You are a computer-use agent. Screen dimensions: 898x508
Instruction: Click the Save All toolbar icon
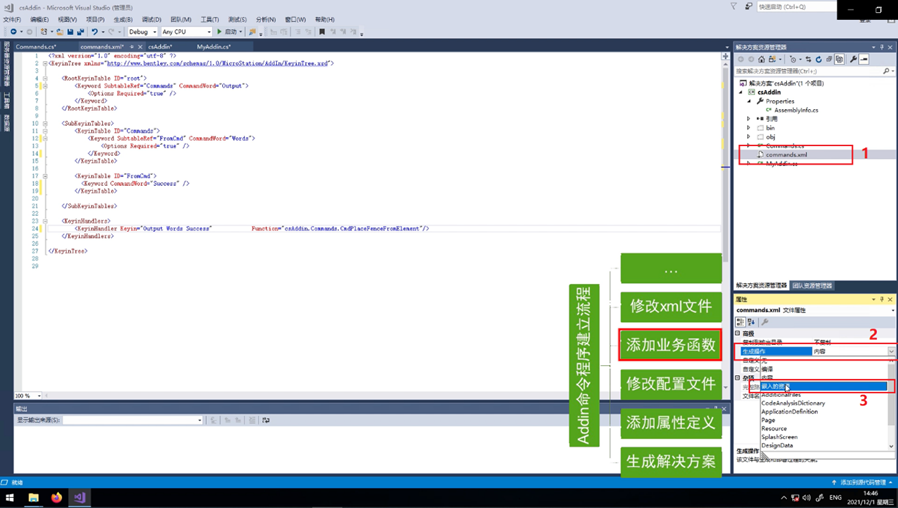coord(80,31)
